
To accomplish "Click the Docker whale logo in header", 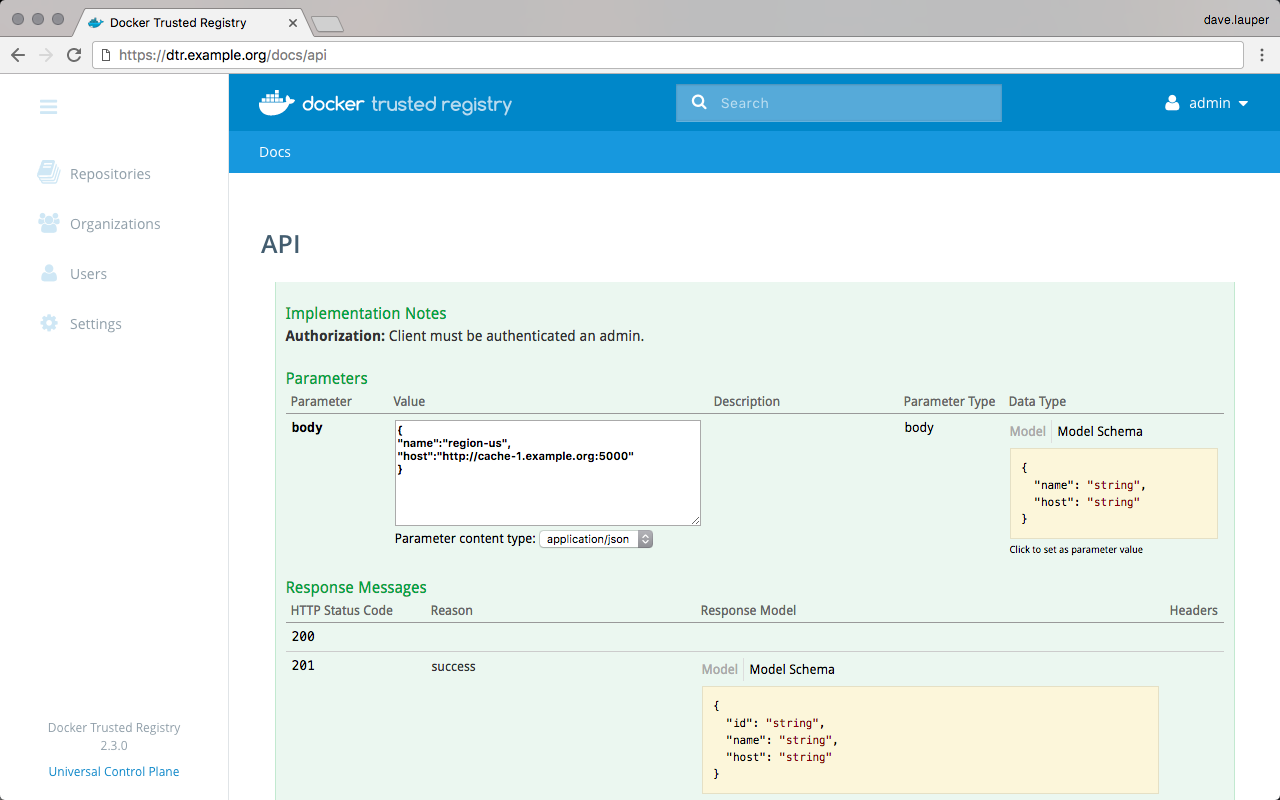I will 276,103.
